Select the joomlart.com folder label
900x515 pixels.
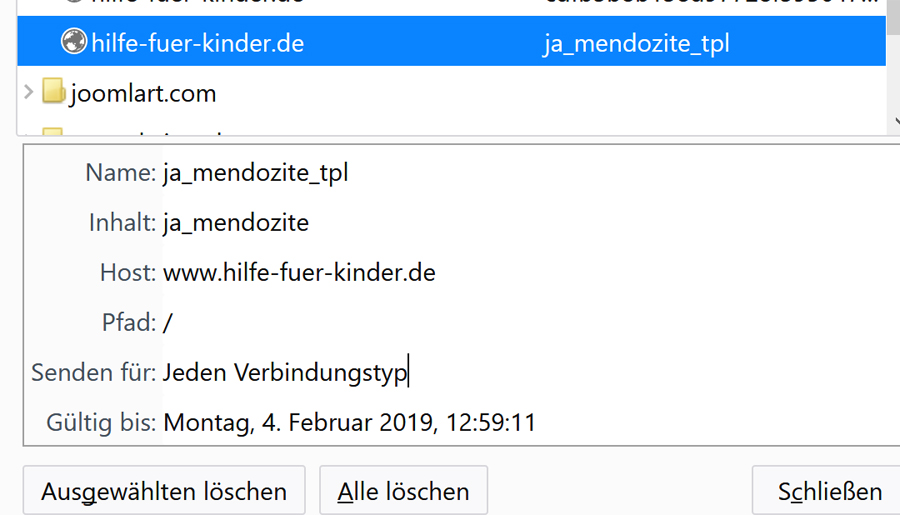tap(143, 94)
